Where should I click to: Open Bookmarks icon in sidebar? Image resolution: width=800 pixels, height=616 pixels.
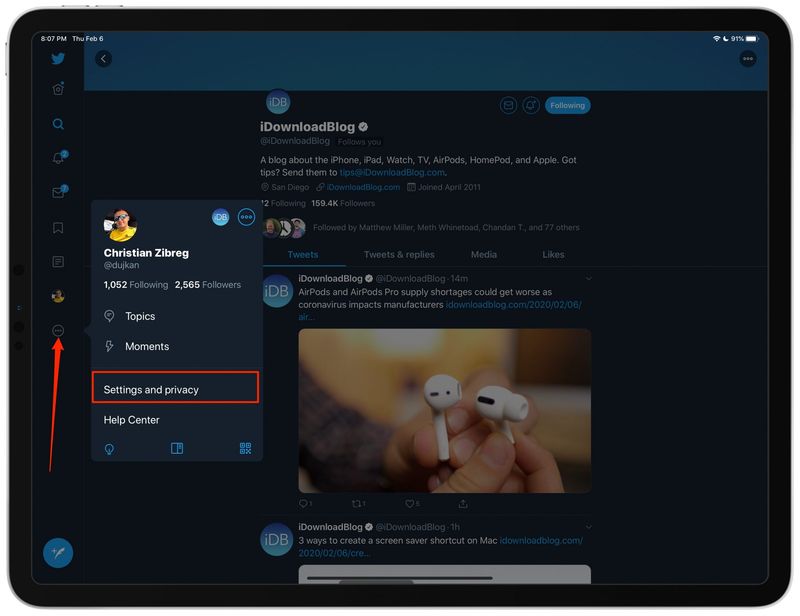coord(58,228)
